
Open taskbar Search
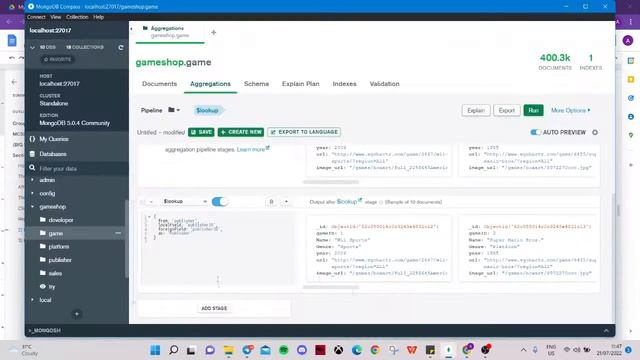coord(173,350)
